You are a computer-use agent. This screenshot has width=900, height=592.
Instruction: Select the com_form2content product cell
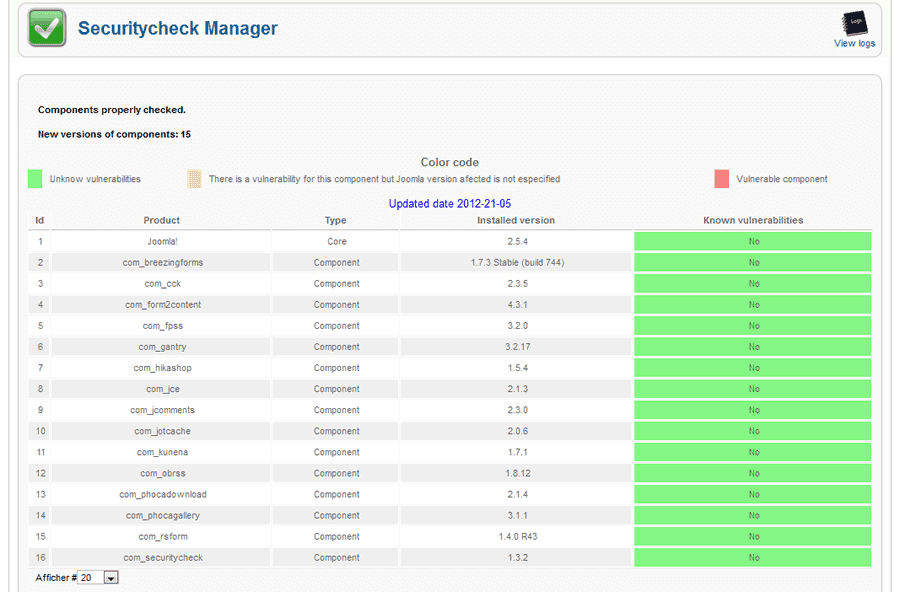tap(162, 305)
